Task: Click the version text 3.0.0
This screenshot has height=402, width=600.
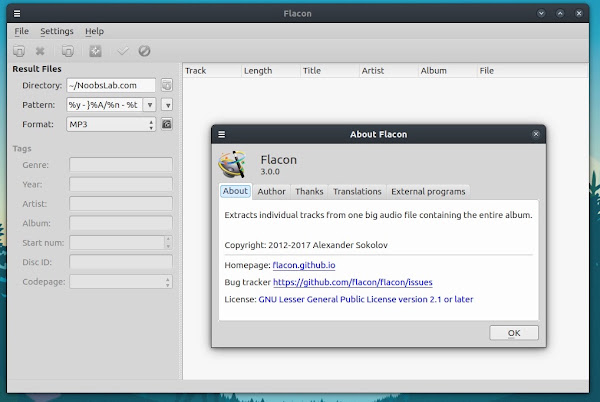Action: click(270, 172)
